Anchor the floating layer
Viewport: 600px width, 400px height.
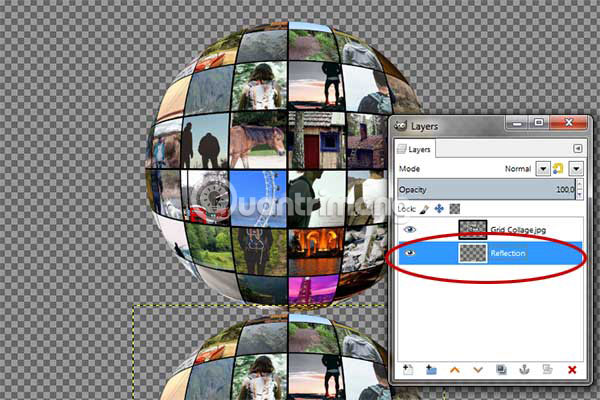[x=524, y=369]
